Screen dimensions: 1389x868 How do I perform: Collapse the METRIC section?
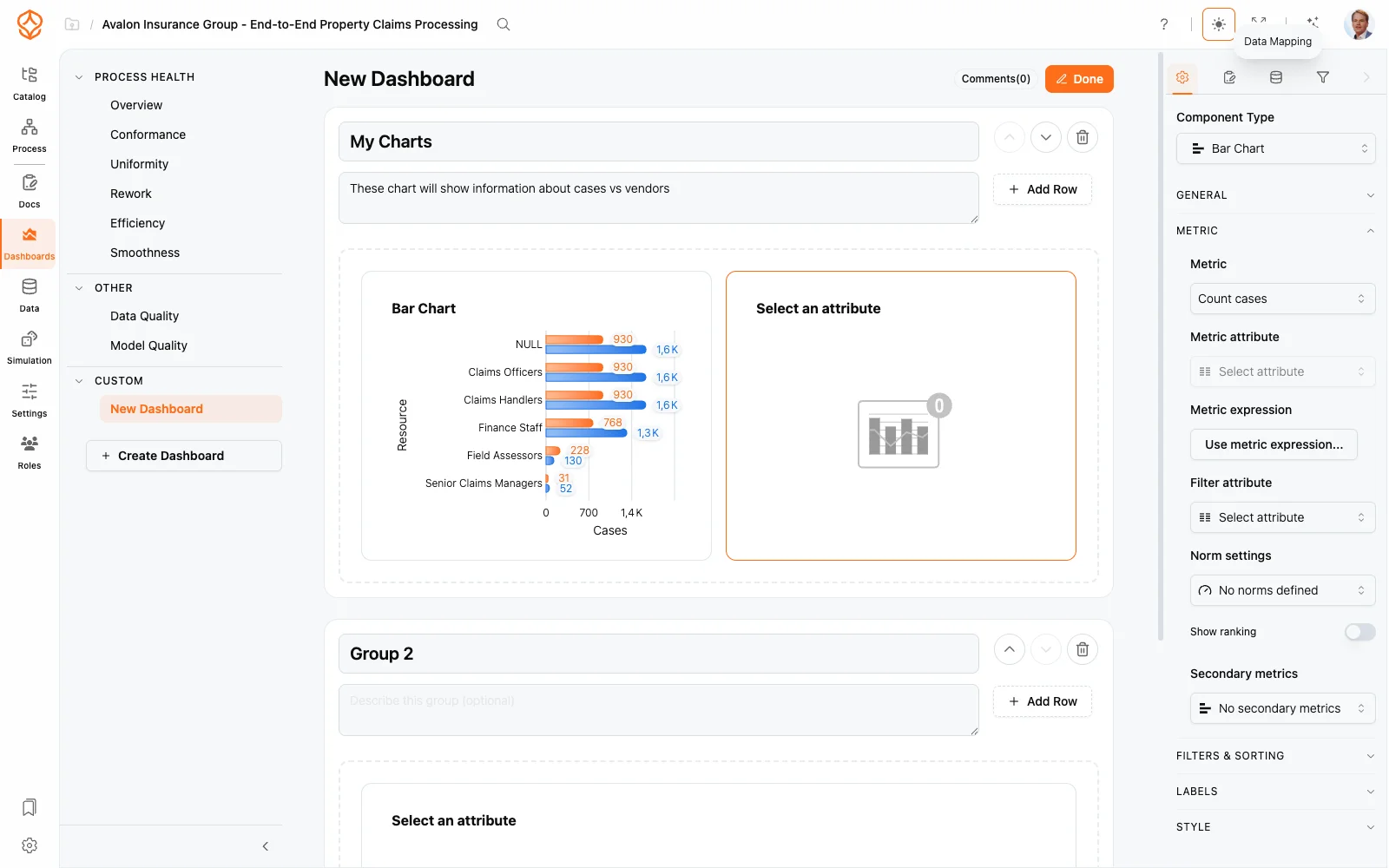pyautogui.click(x=1276, y=231)
